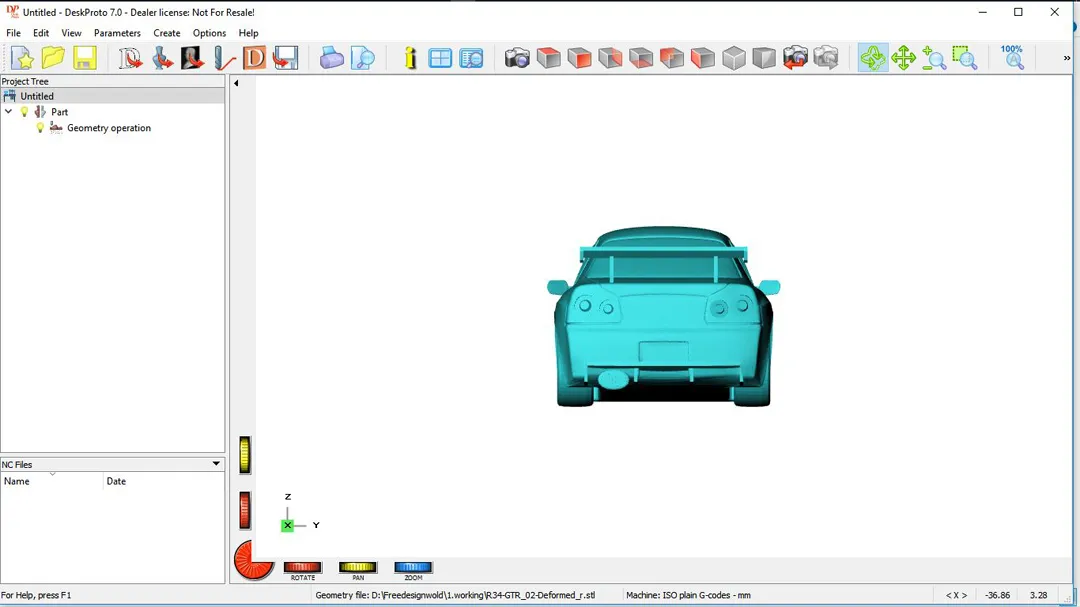Open the NC Files dropdown arrow
Image resolution: width=1080 pixels, height=607 pixels.
[216, 464]
